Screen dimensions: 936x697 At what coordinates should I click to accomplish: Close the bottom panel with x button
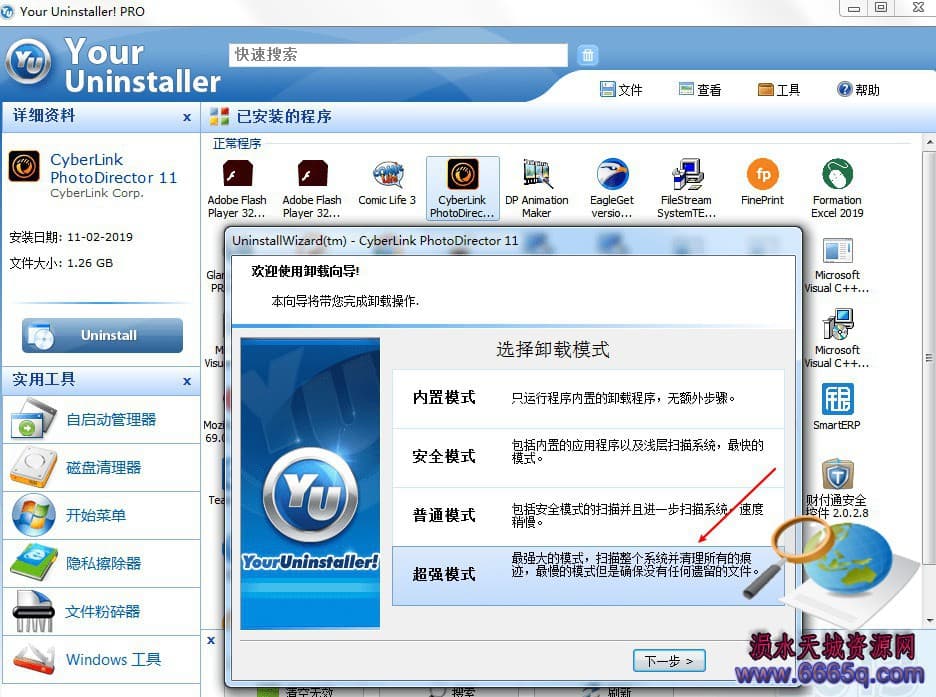click(x=211, y=640)
